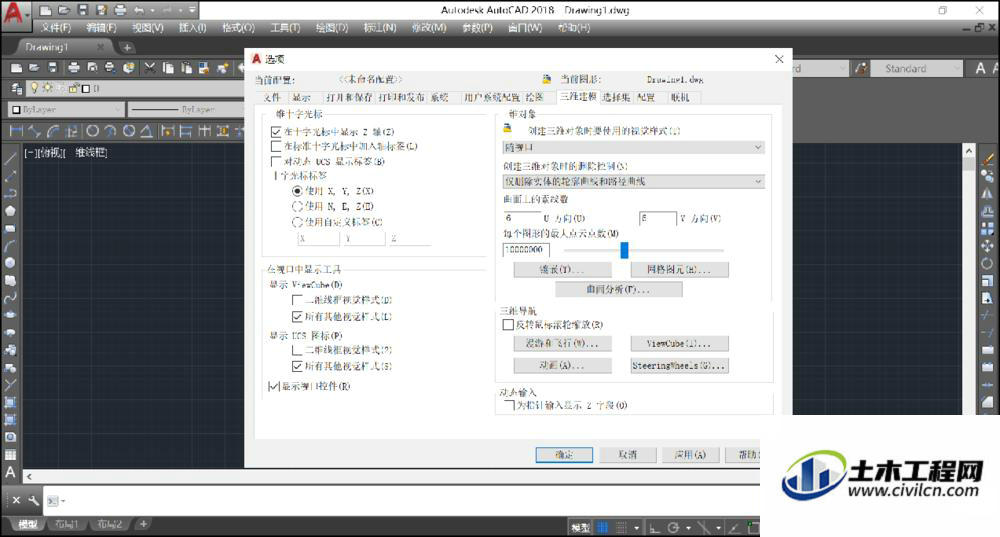Select the Polygon draw tool
The image size is (1000, 537).
tap(10, 210)
